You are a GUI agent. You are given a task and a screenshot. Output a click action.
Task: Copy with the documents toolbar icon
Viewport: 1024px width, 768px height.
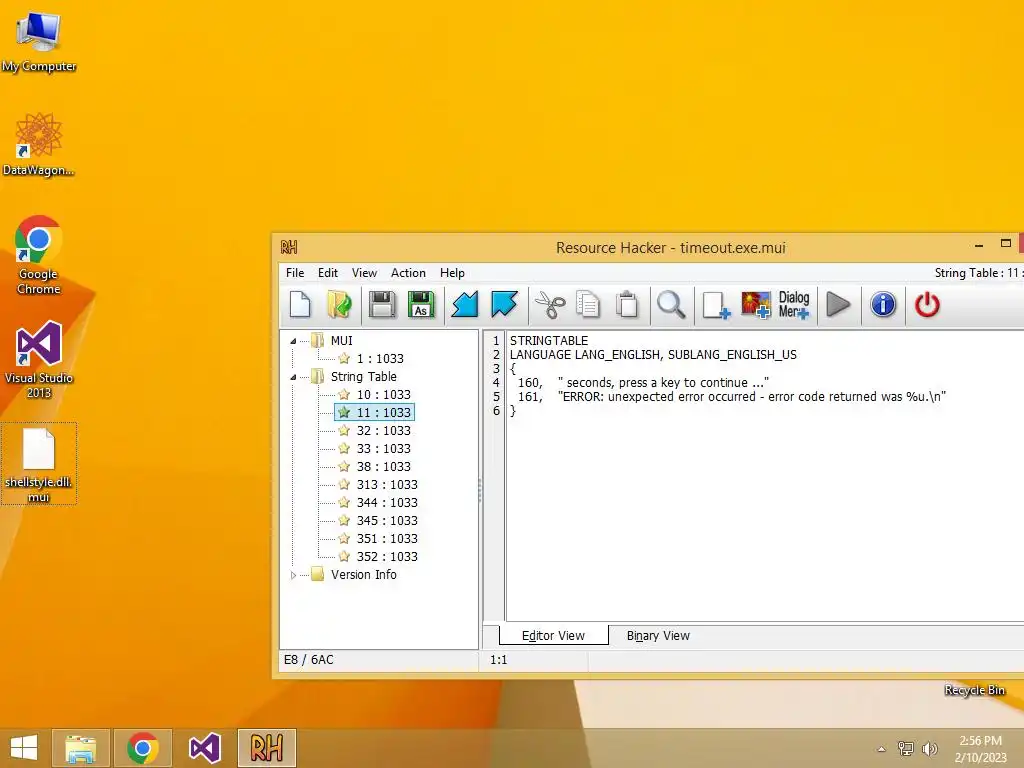click(588, 305)
